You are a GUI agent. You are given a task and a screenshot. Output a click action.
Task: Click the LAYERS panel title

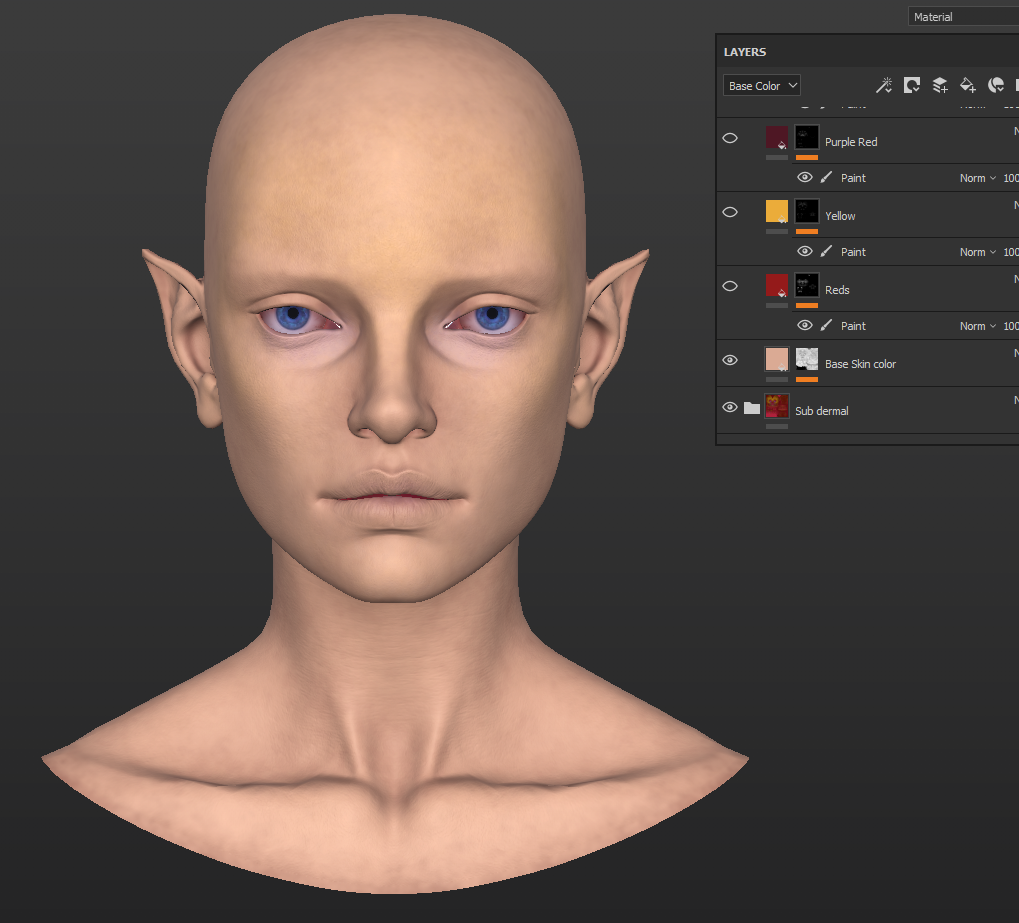tap(745, 52)
